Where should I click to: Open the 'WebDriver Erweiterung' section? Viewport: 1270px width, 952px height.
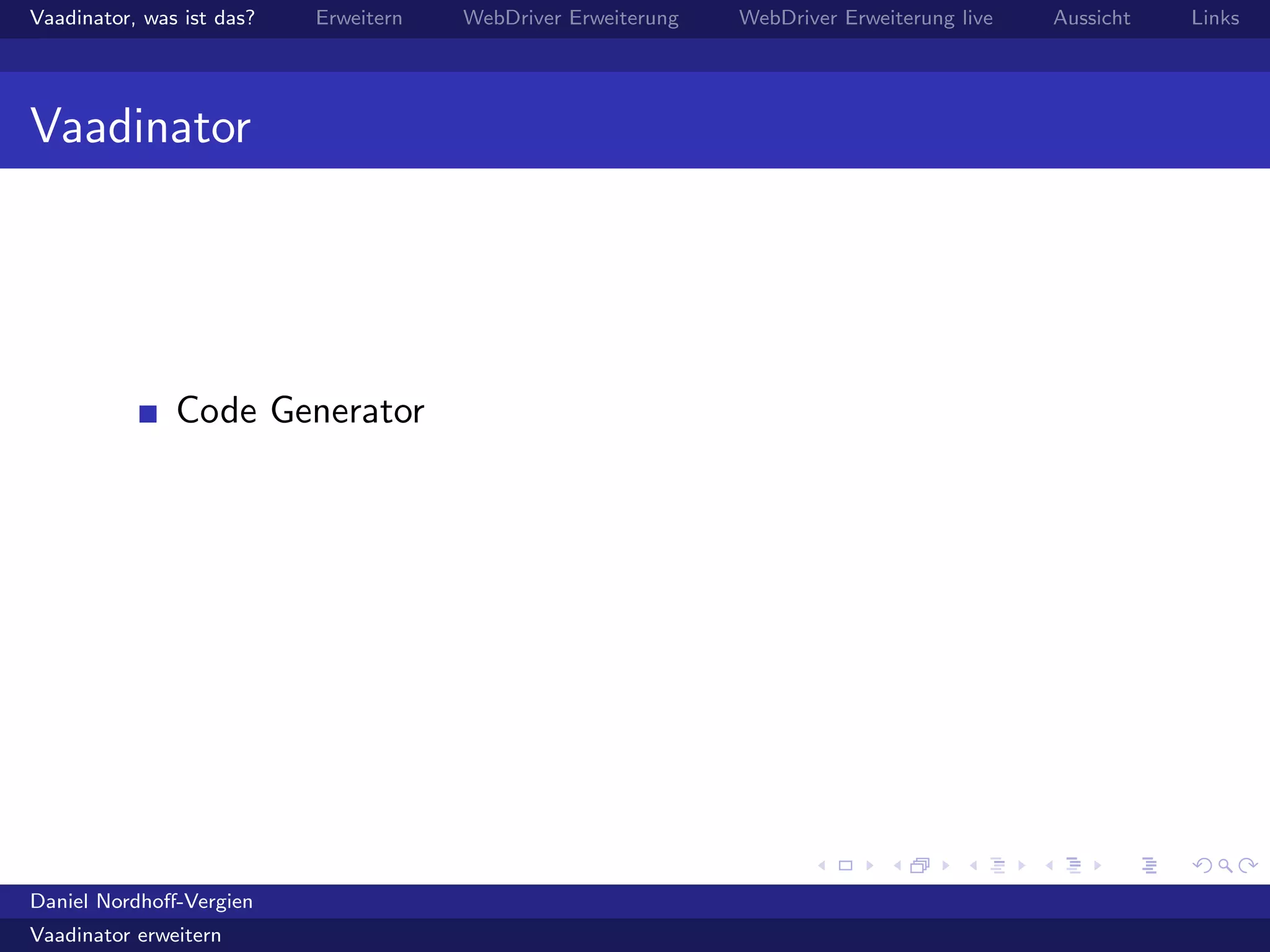(571, 18)
